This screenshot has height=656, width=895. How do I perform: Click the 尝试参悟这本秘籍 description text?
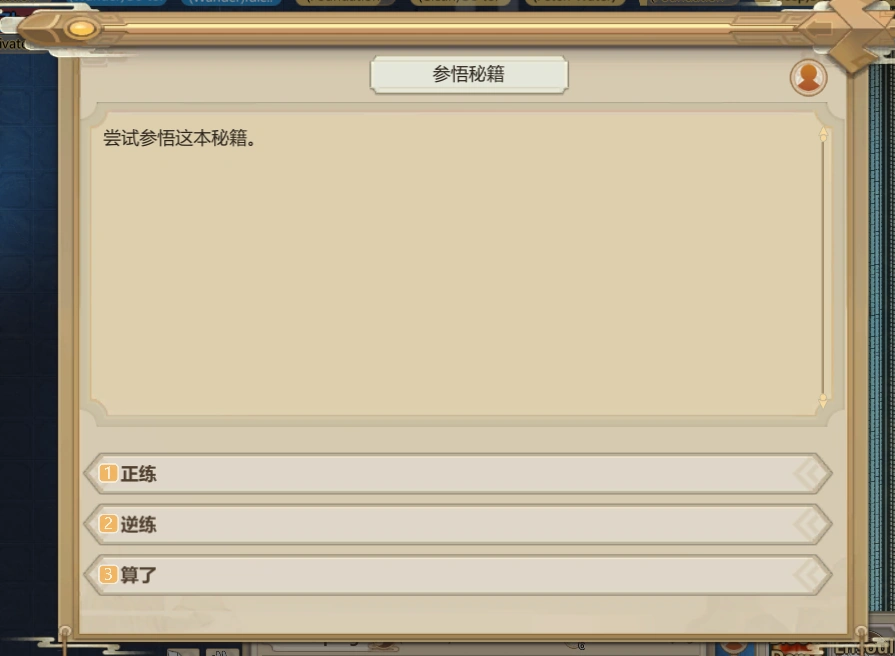click(x=179, y=138)
